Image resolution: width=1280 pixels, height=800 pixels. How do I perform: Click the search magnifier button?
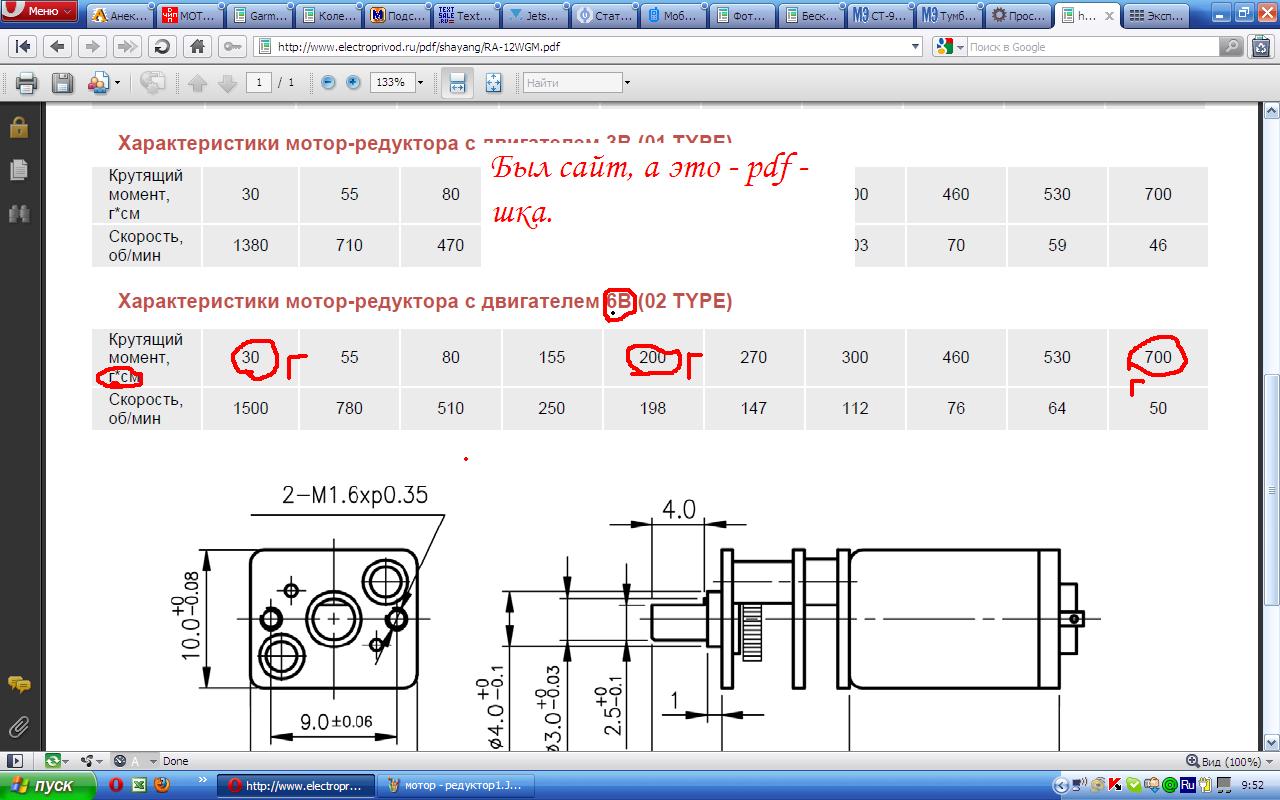click(1232, 47)
